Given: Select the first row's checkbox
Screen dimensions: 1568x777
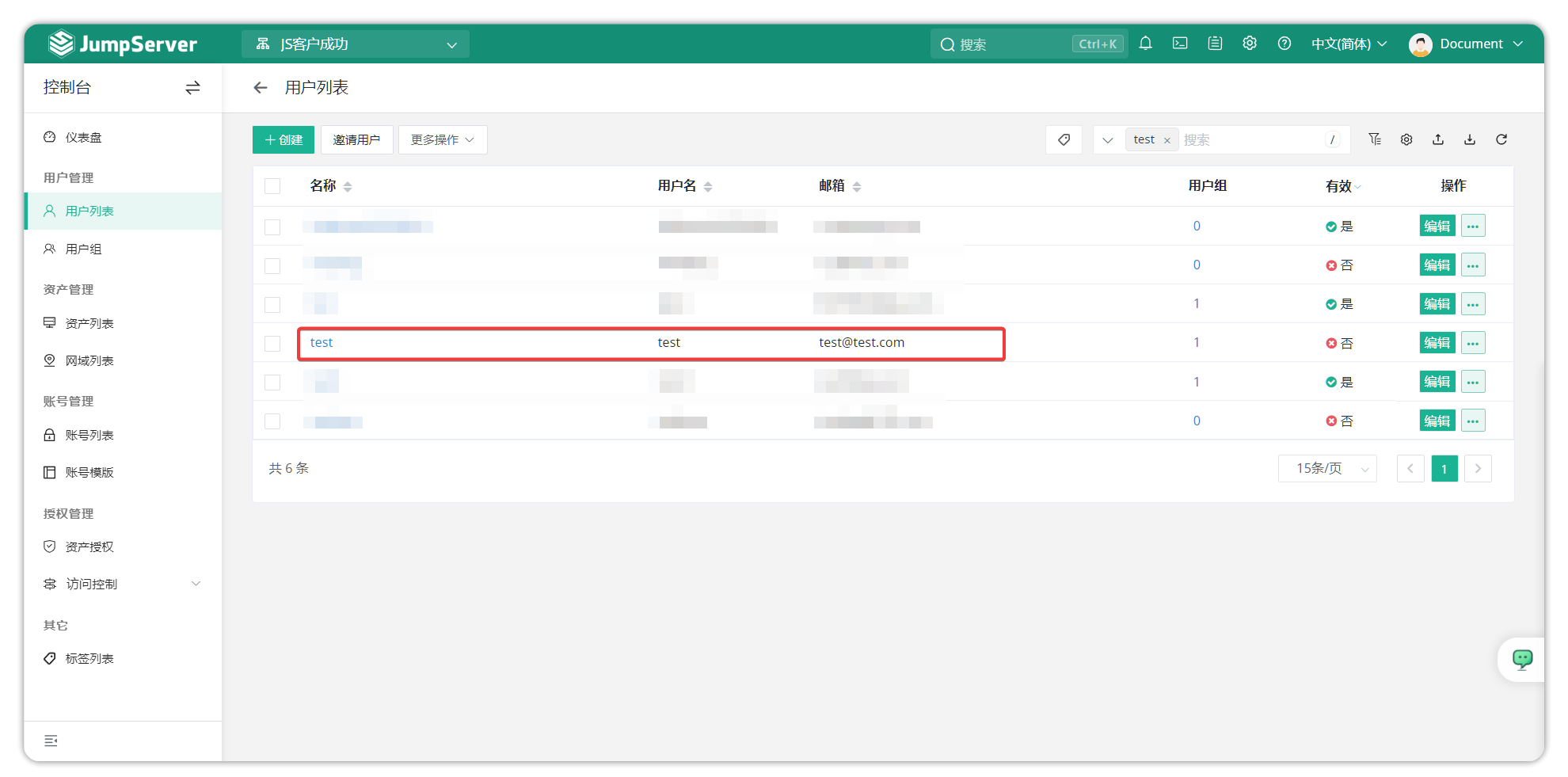Looking at the screenshot, I should click(x=272, y=227).
